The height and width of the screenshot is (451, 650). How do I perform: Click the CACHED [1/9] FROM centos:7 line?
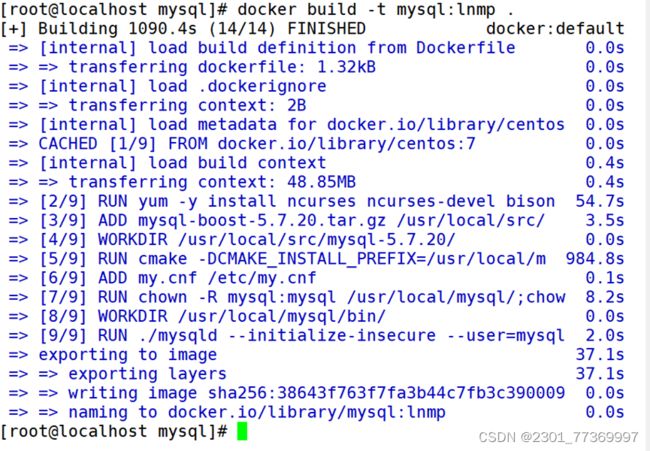coord(317,144)
